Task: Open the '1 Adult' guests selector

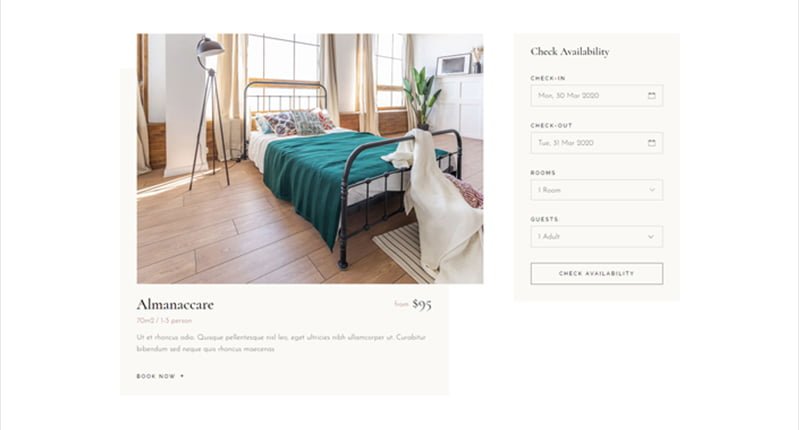Action: click(x=597, y=237)
